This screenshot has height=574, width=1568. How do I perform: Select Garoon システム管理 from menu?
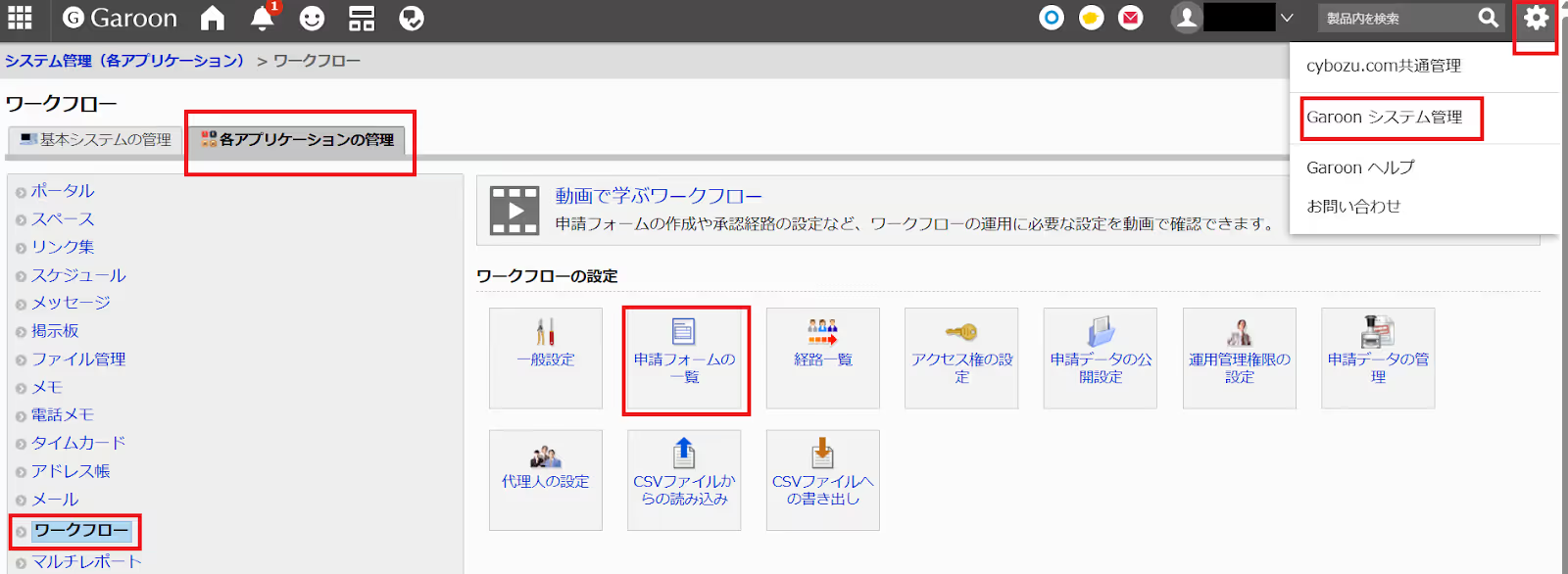click(1384, 118)
